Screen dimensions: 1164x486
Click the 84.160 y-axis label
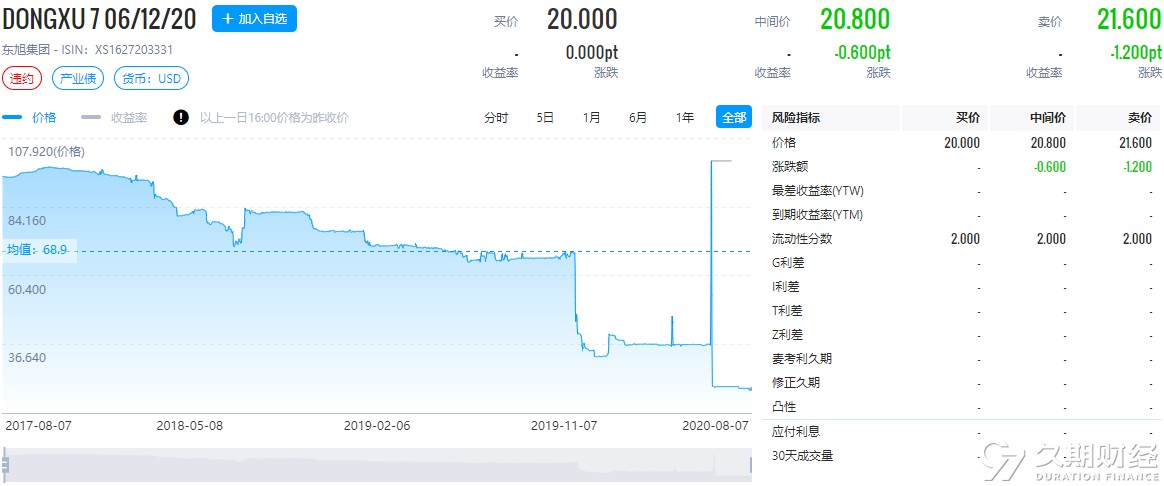pos(27,220)
